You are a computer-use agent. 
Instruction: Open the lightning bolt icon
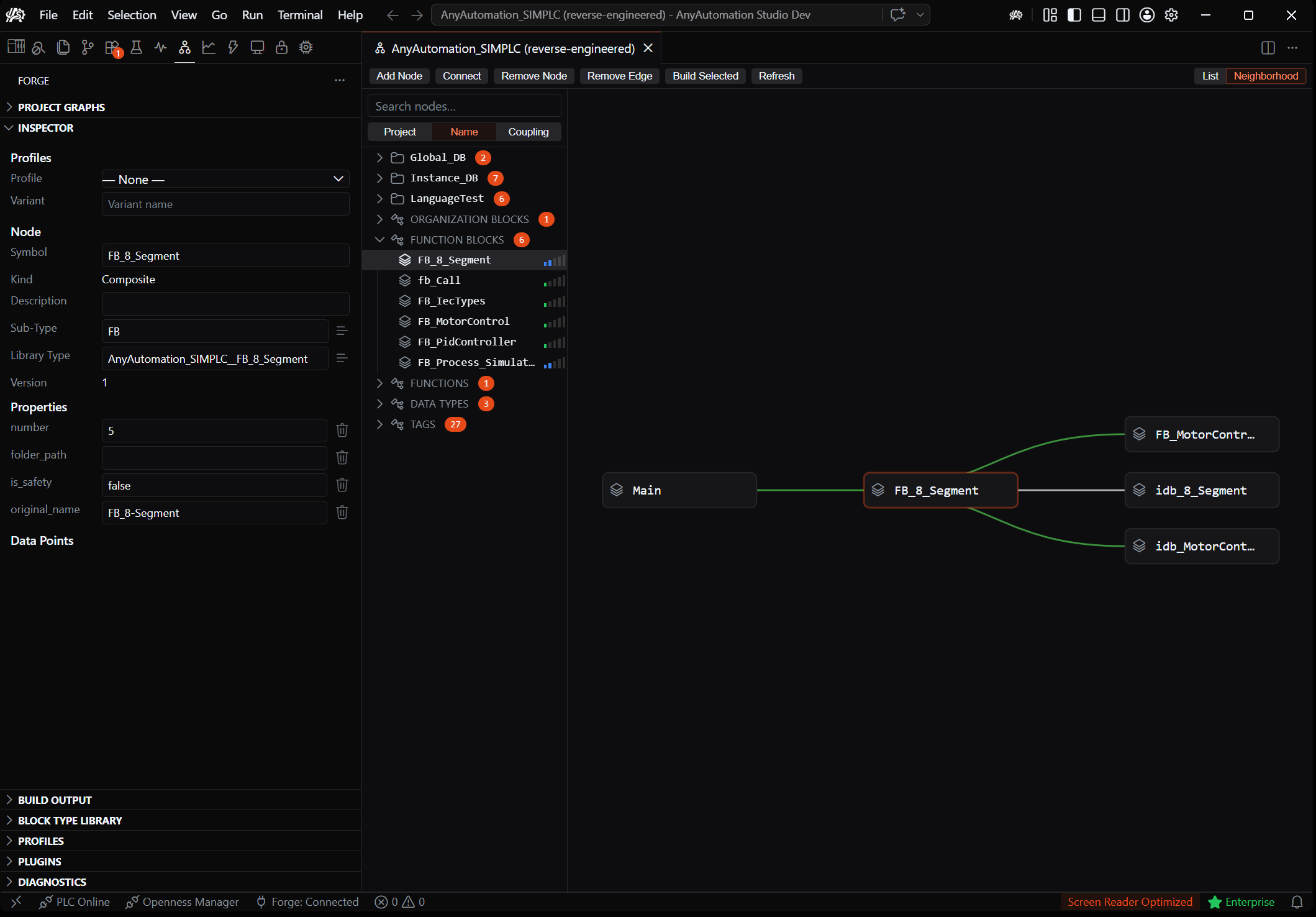pos(233,47)
